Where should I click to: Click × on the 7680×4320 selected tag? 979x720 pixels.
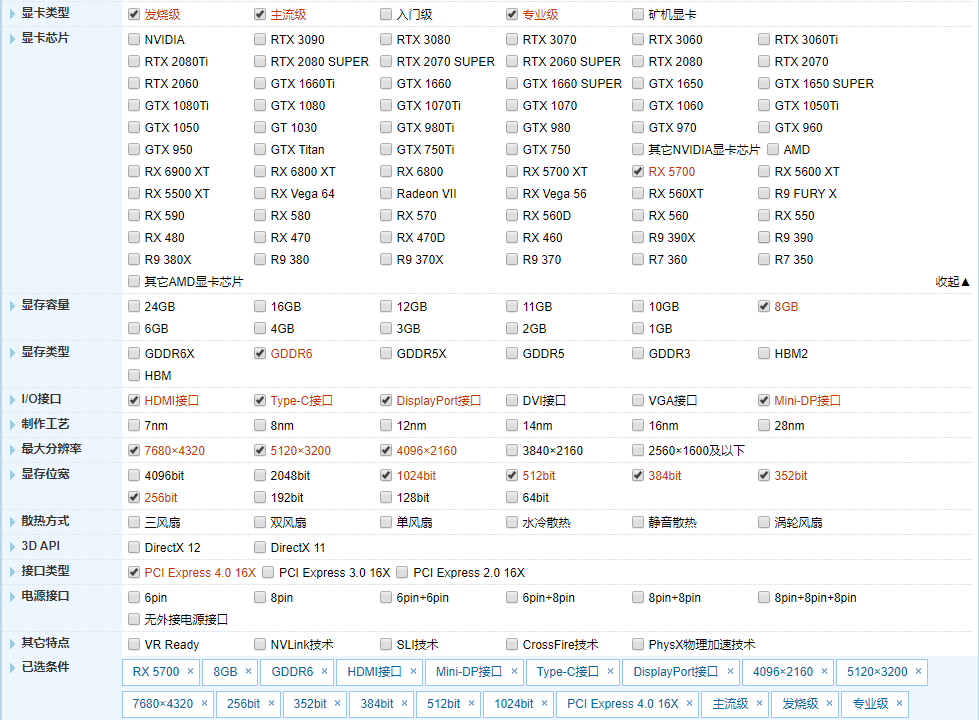[204, 704]
